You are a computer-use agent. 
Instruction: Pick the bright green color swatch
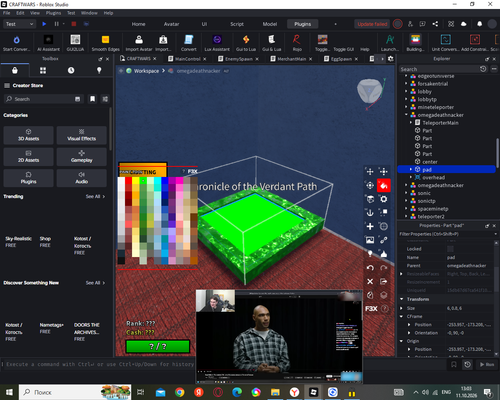tap(143, 180)
